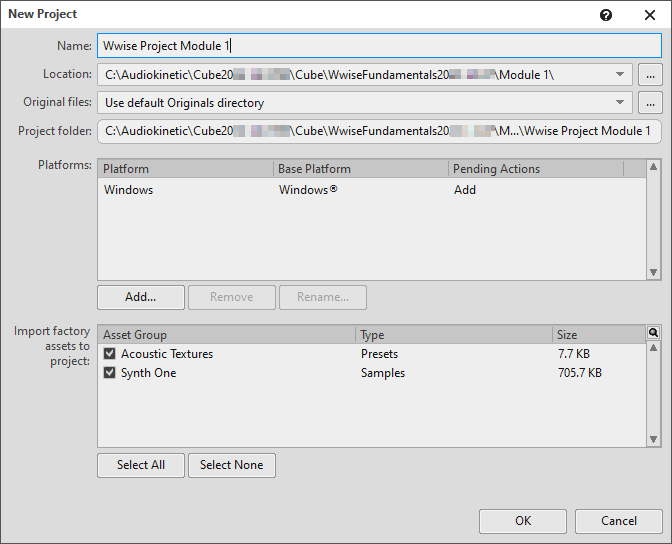The image size is (672, 544).
Task: Platforms list scroll up arrow
Action: 653,167
